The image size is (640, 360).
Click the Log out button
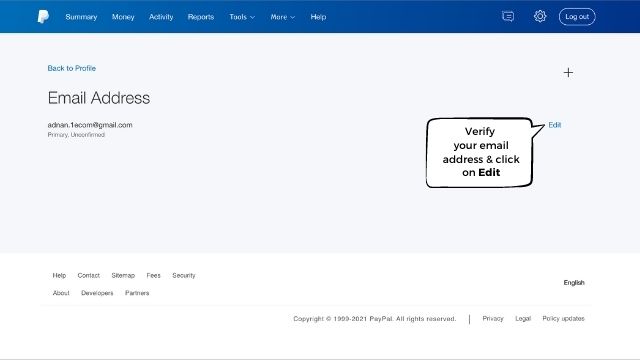[577, 17]
